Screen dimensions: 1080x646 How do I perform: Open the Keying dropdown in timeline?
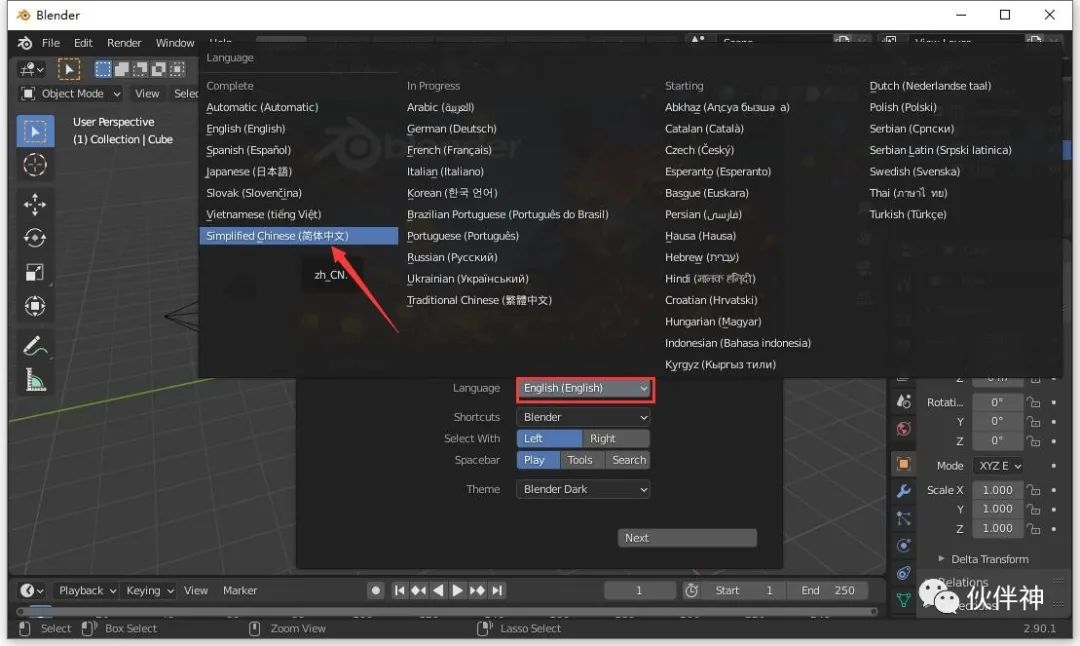pos(149,590)
